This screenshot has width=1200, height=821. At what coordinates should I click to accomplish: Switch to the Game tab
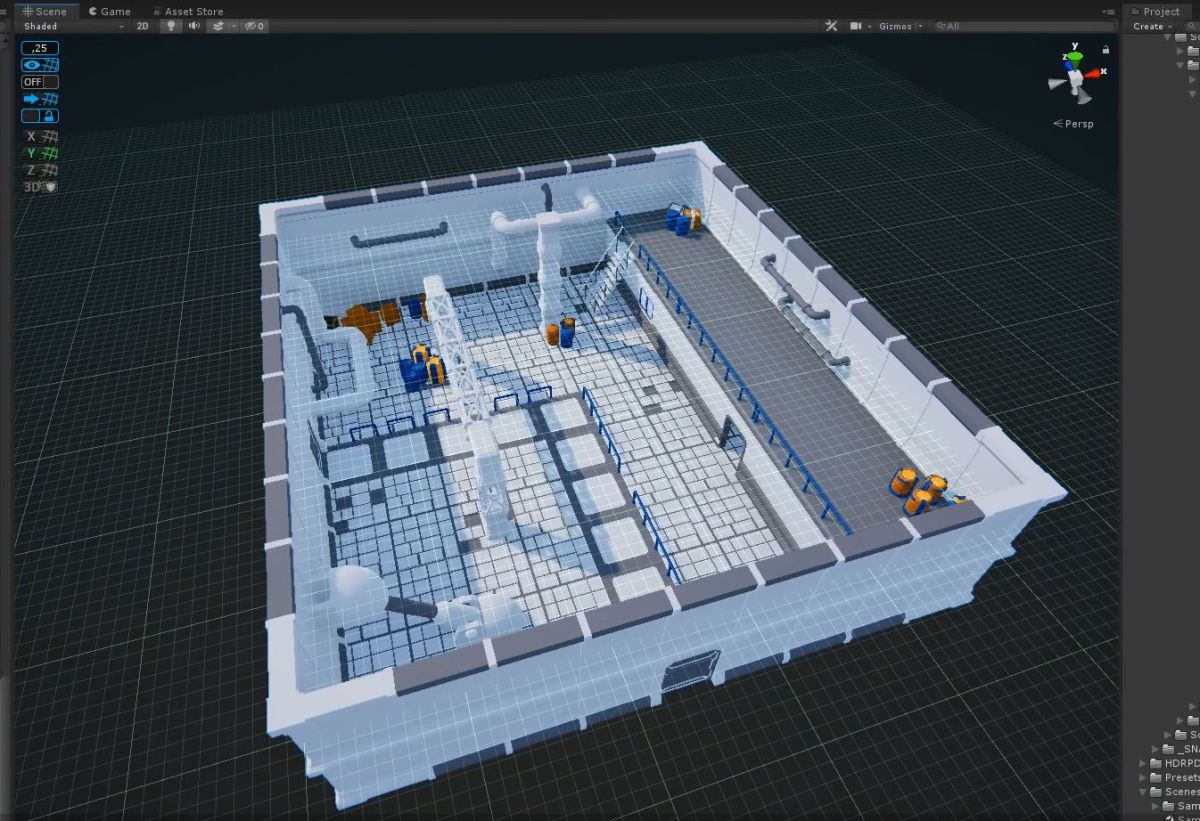tap(110, 11)
